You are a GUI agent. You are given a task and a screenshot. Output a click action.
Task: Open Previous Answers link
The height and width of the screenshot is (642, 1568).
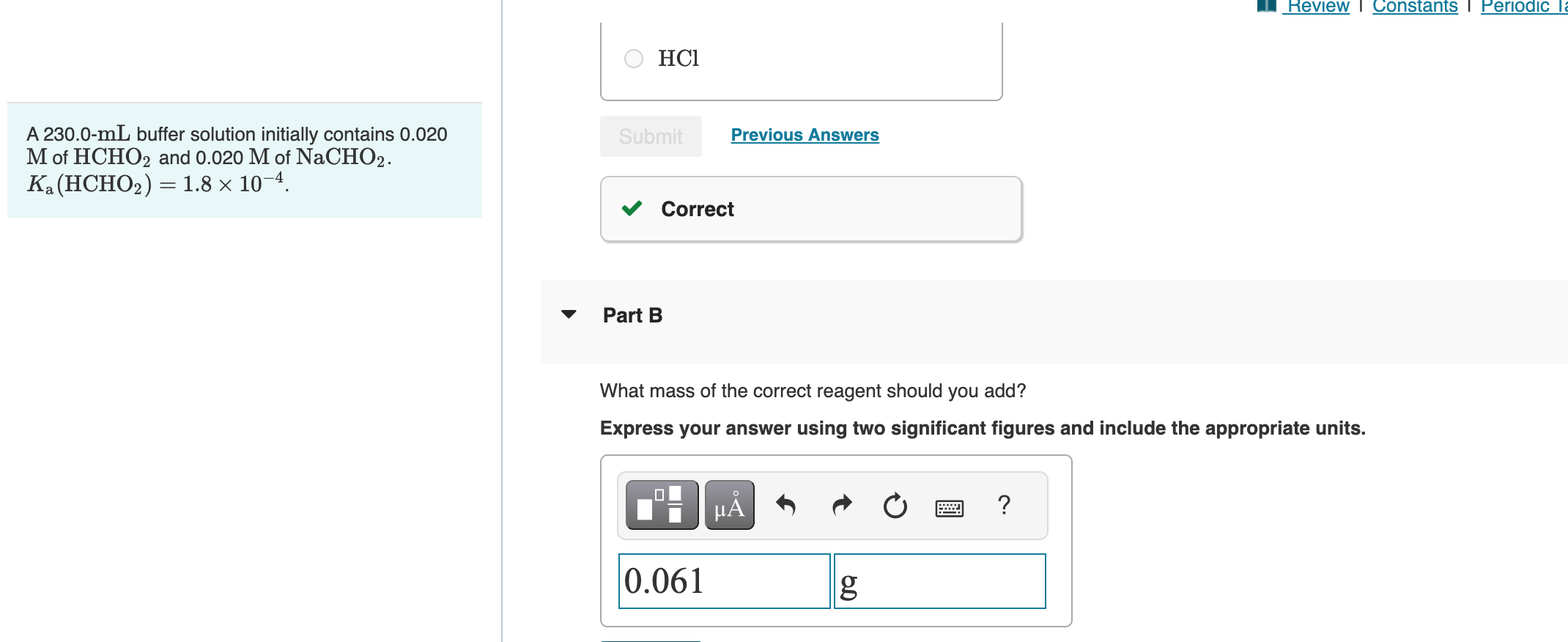point(805,135)
